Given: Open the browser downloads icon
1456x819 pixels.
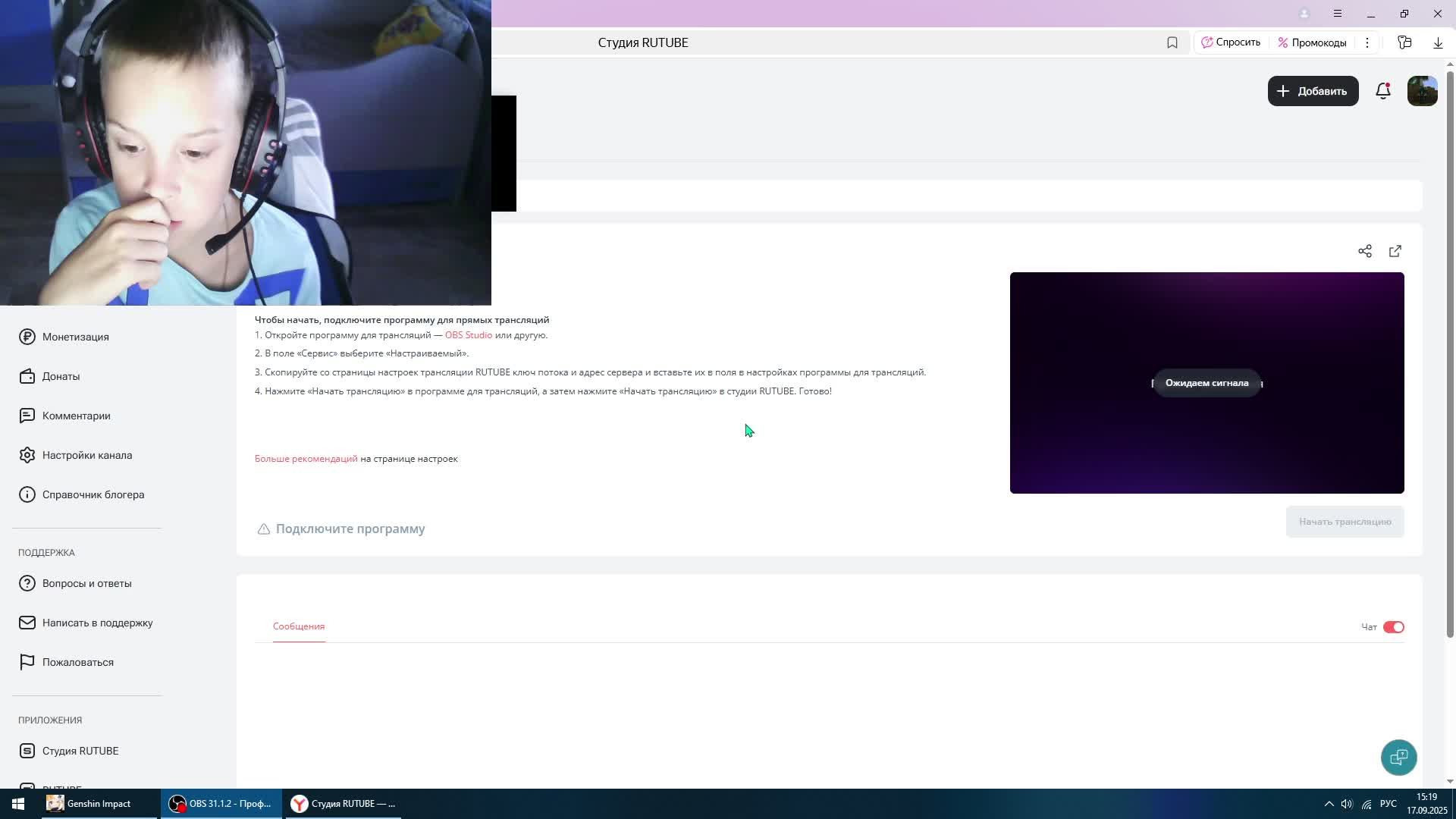Looking at the screenshot, I should click(x=1437, y=42).
